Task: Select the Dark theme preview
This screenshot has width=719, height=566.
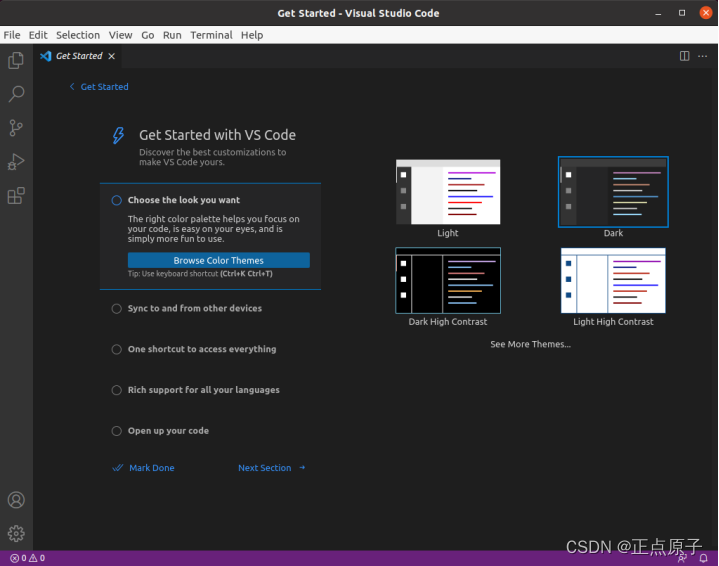Action: click(613, 192)
